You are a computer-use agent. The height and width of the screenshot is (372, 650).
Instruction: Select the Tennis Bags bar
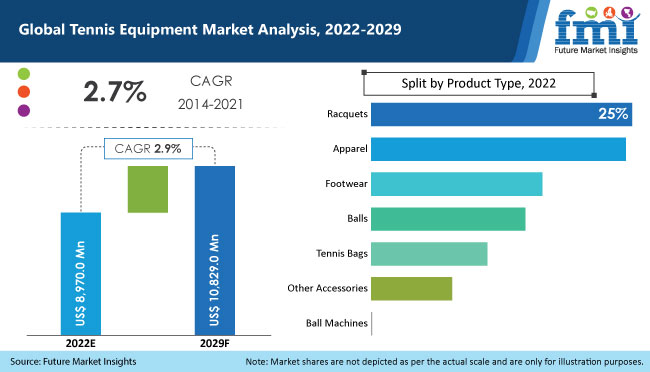(x=429, y=253)
